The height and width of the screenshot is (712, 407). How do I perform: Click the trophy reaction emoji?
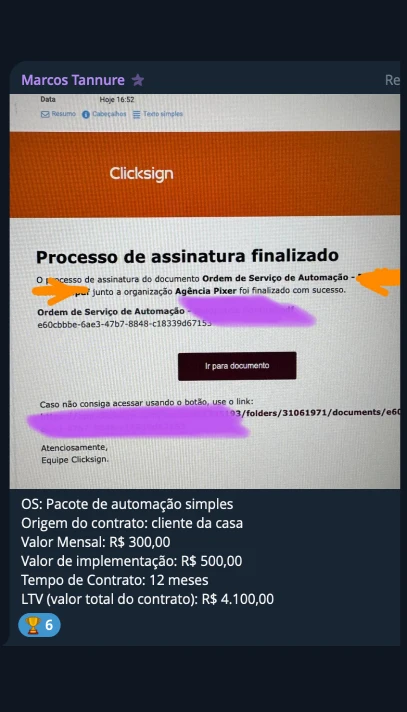point(33,625)
